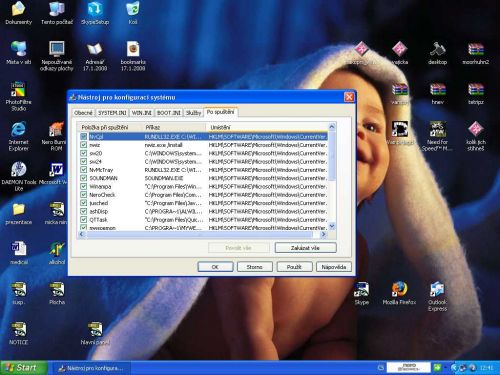Select the 'SOUNDMAN.EXE' command cell

[x=164, y=178]
